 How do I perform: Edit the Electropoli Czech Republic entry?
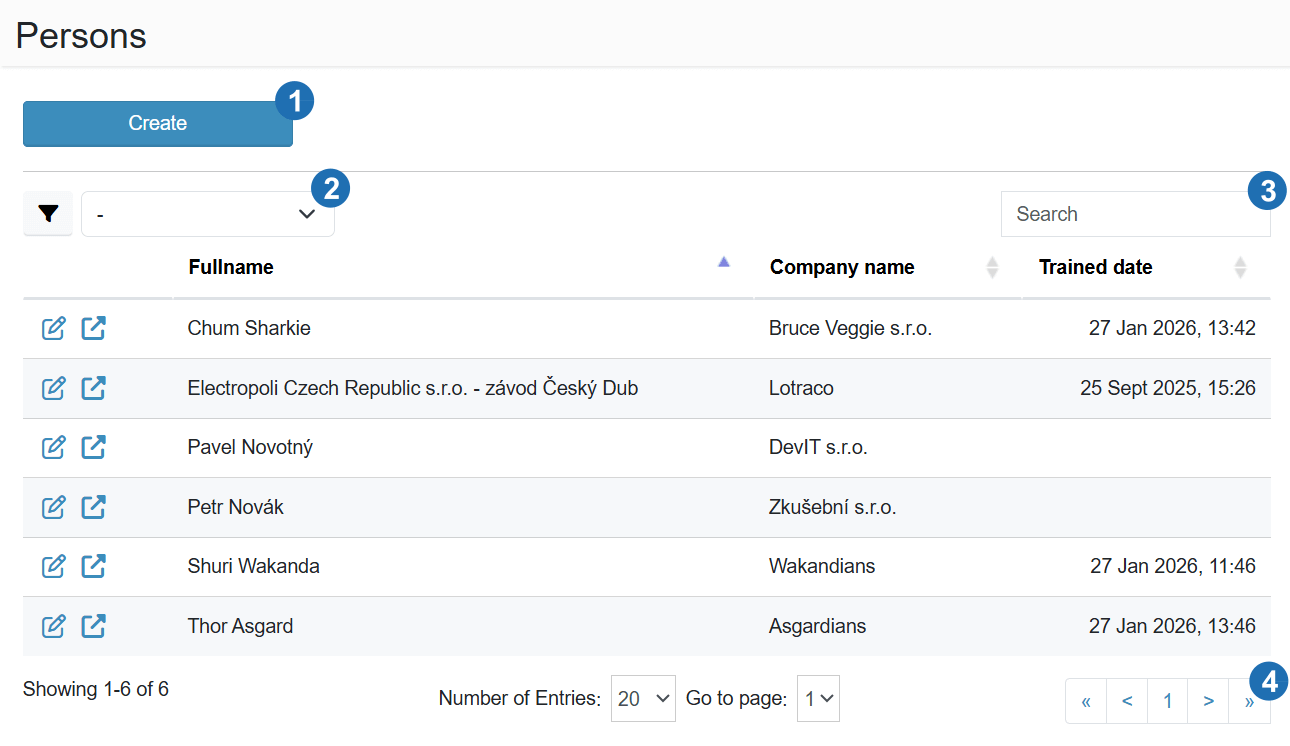pyautogui.click(x=54, y=388)
